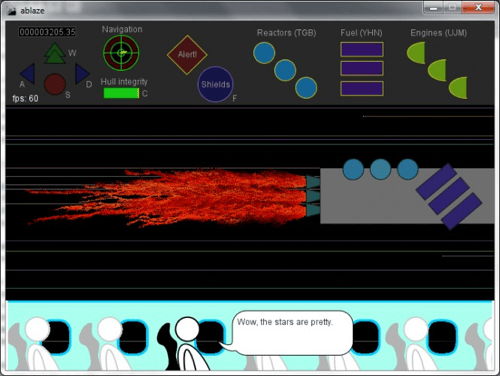Toggle the middle reactor circle in the panel

(x=285, y=70)
